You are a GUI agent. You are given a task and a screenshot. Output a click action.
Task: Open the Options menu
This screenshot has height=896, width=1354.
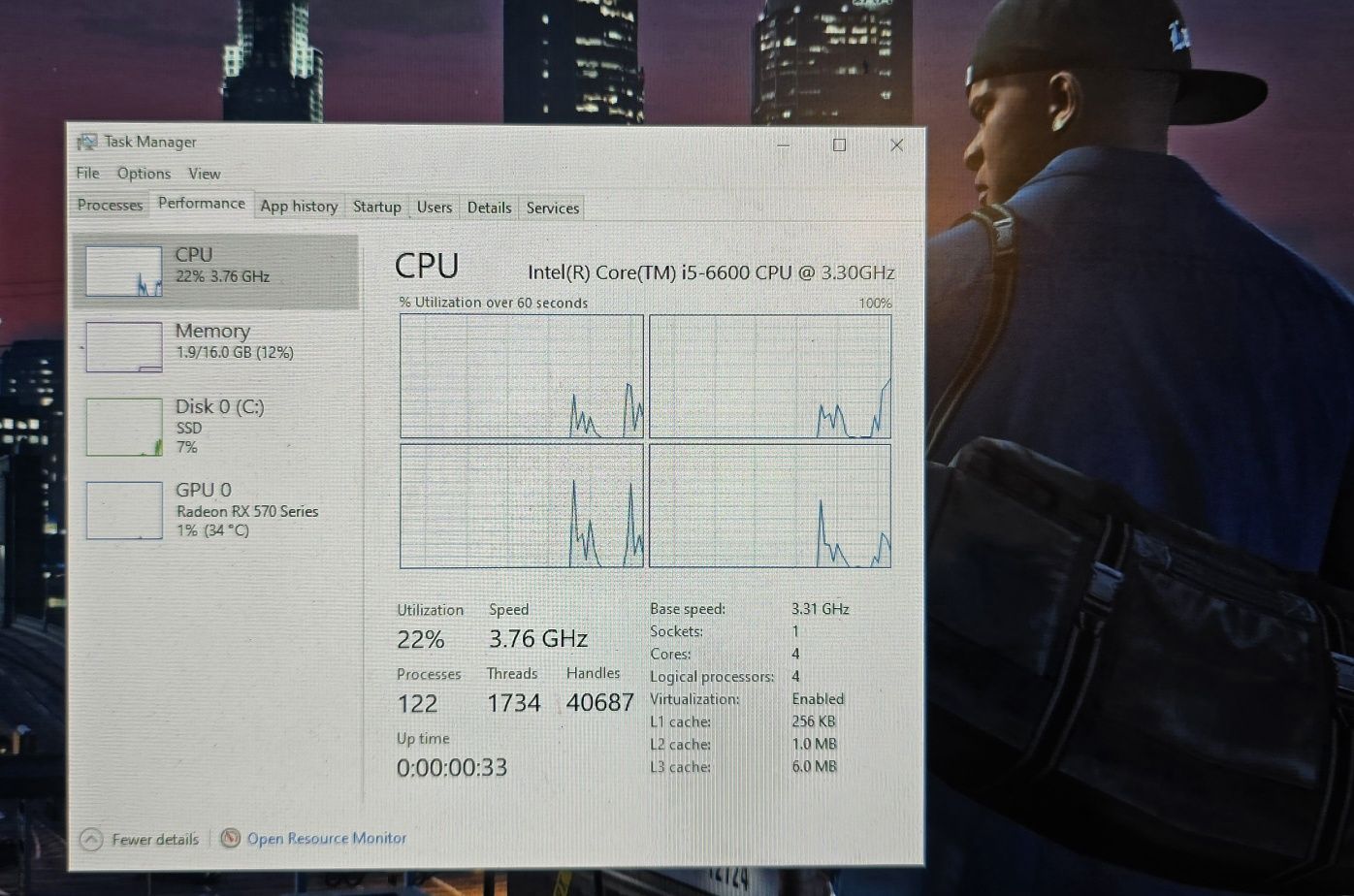pos(144,174)
